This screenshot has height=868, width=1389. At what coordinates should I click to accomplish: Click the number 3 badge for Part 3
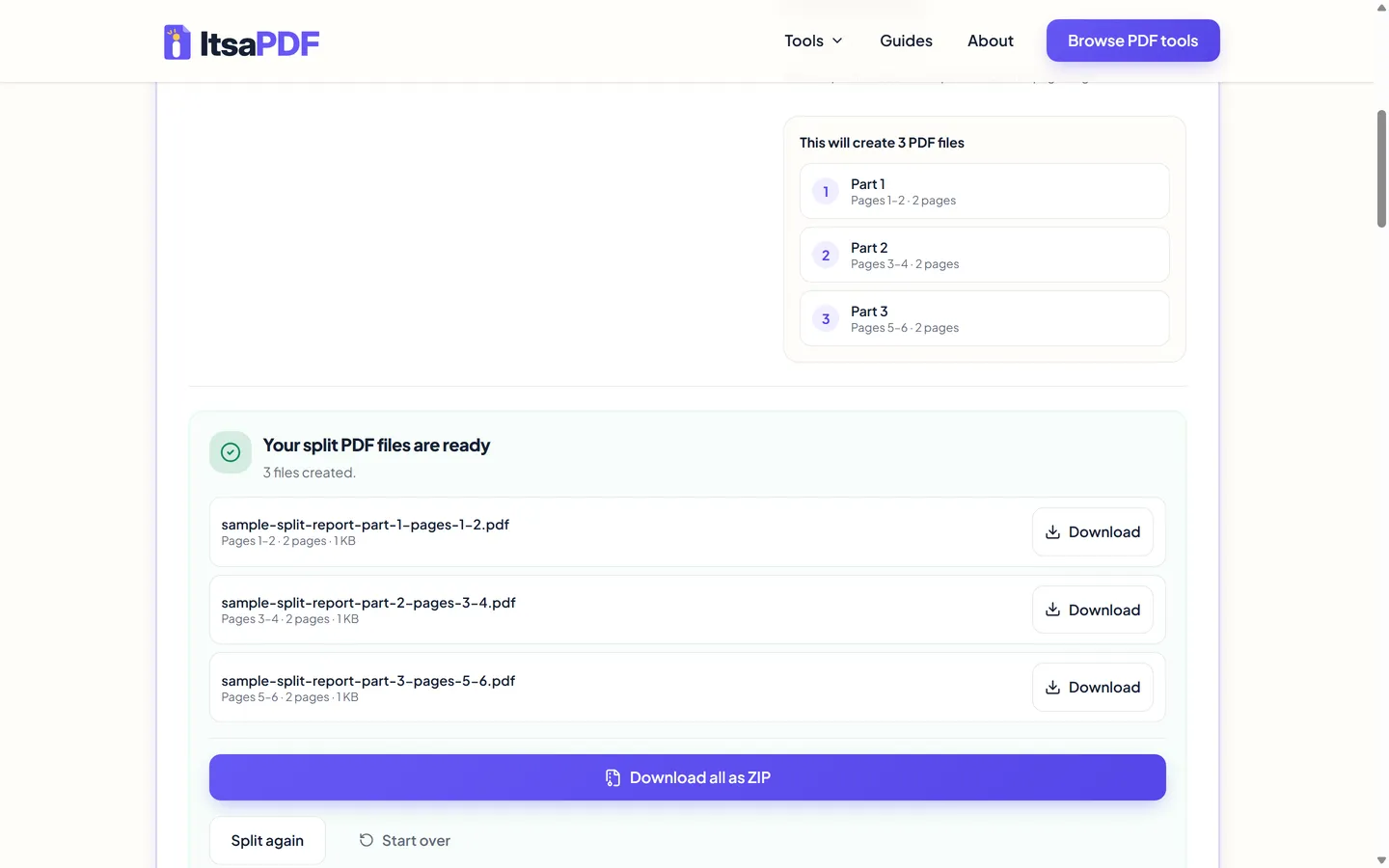[x=826, y=318]
